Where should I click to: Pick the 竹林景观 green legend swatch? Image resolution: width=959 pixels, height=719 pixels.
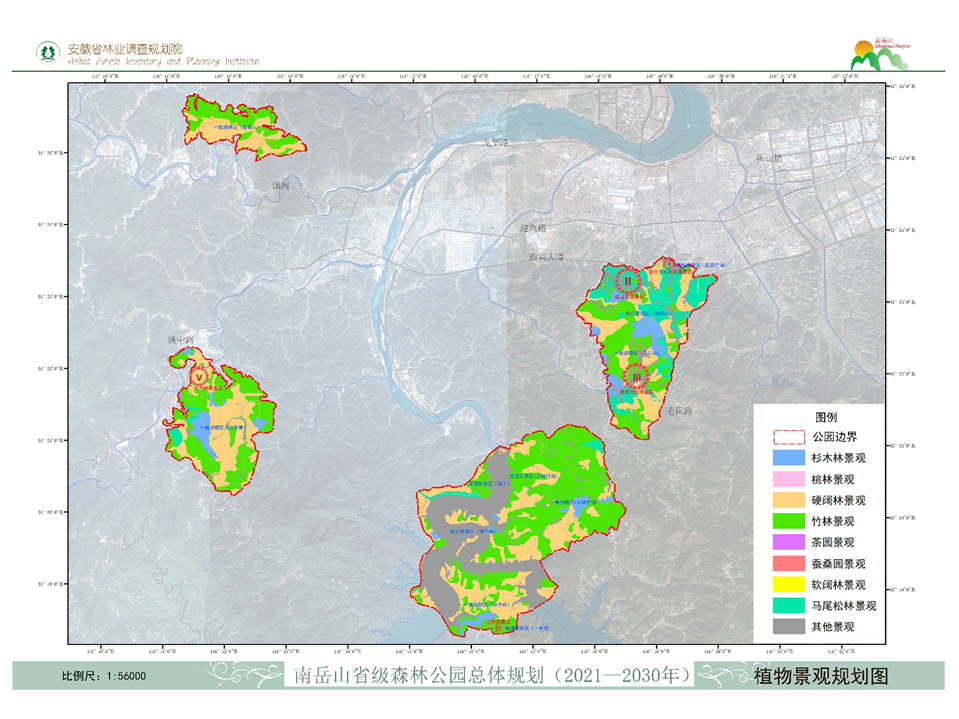click(789, 521)
